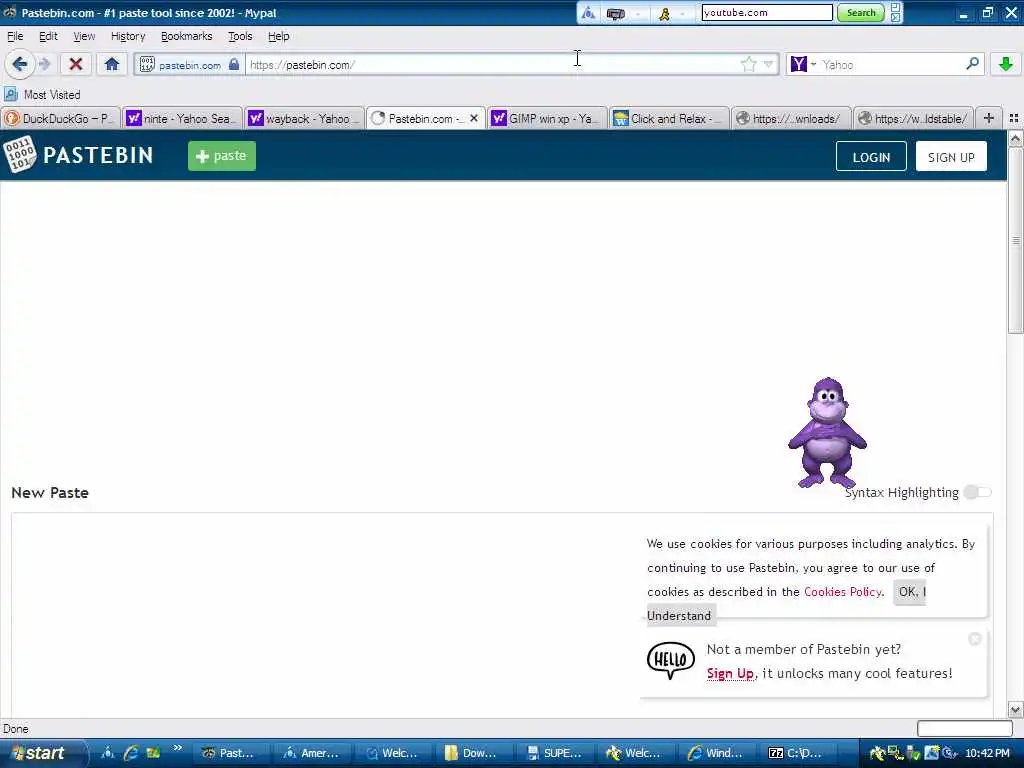Switch to the https://w..ldstable/ tab
Screen dimensions: 1024x768
coord(914,118)
